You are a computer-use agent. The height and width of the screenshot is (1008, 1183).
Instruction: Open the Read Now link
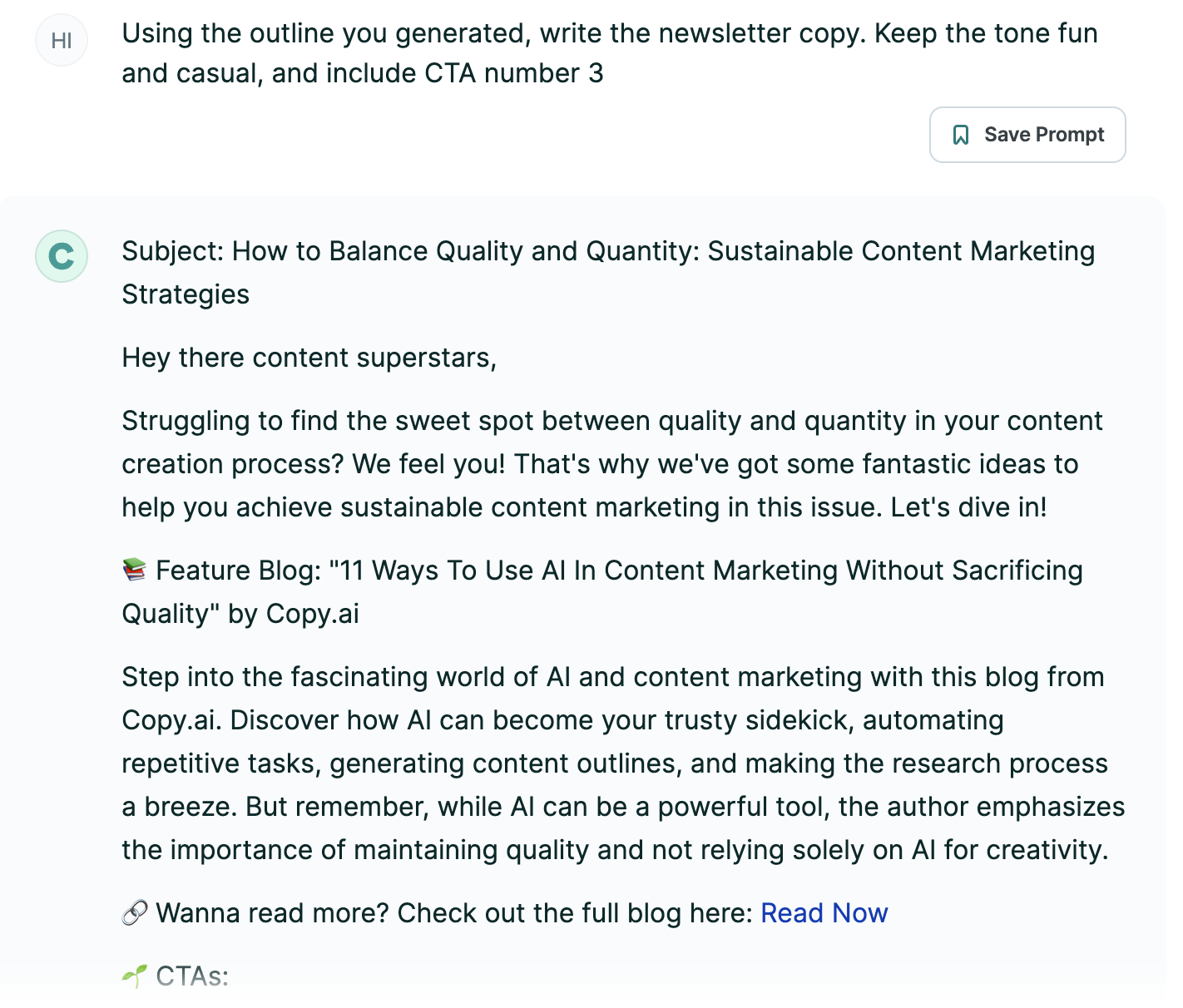(x=824, y=912)
